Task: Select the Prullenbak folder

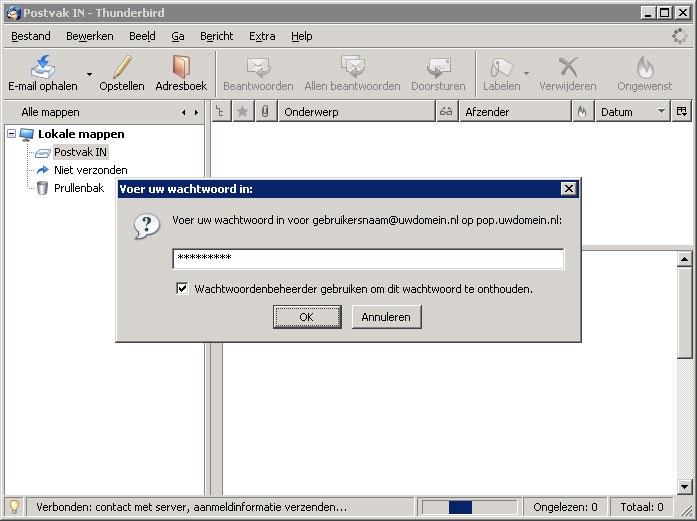Action: [x=79, y=188]
